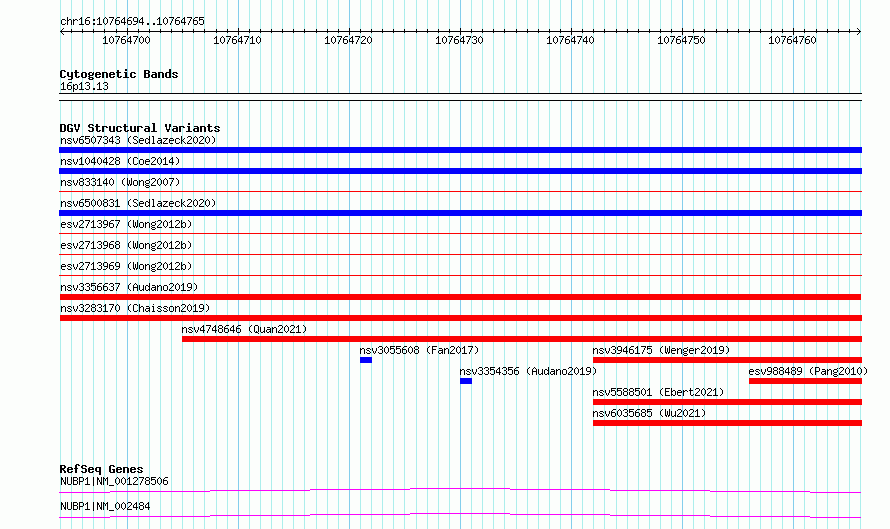Click the Cytogenetic Bands track title
This screenshot has height=529, width=890.
point(119,74)
